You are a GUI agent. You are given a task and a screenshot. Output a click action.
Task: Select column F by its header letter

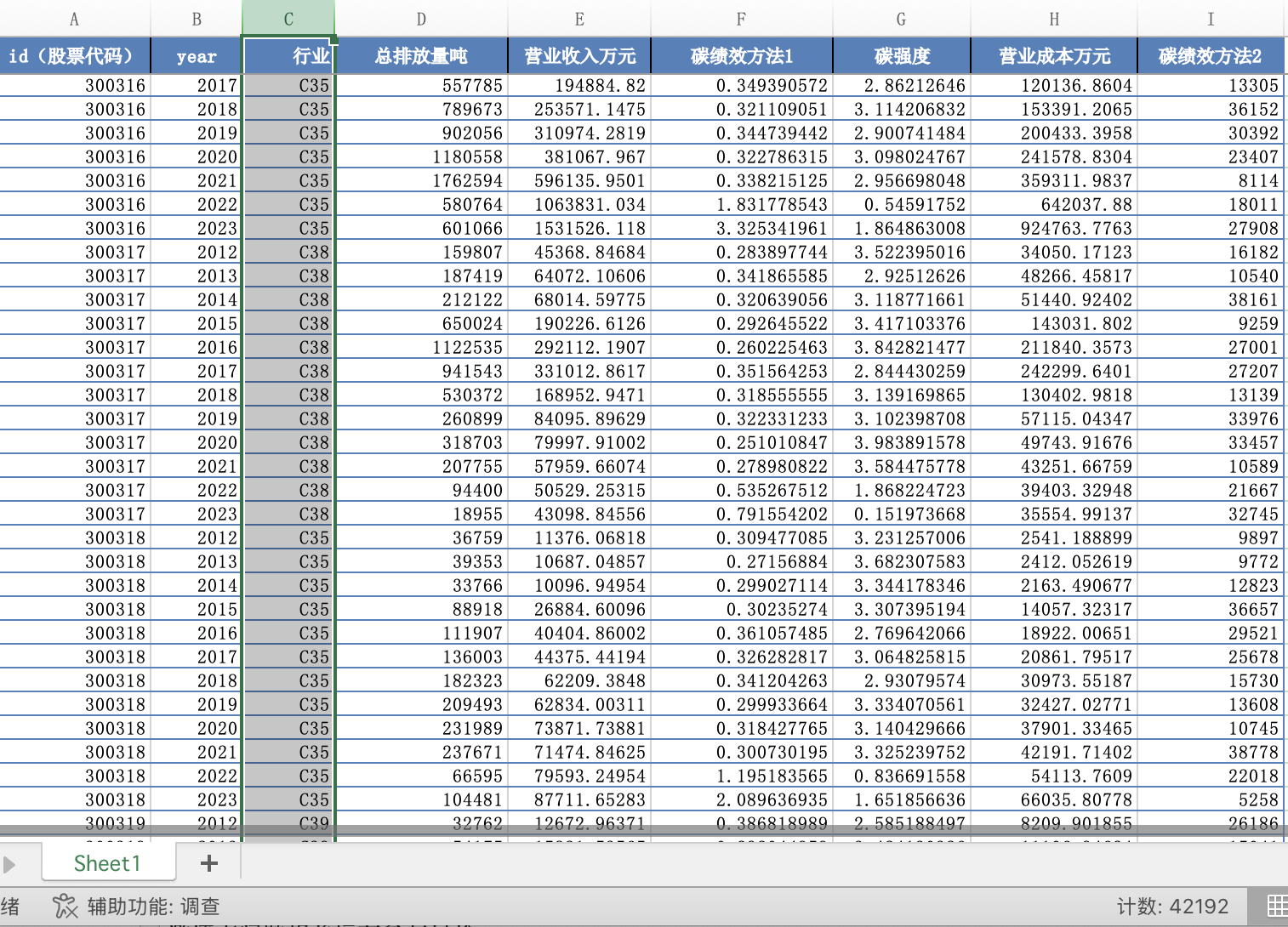click(741, 19)
